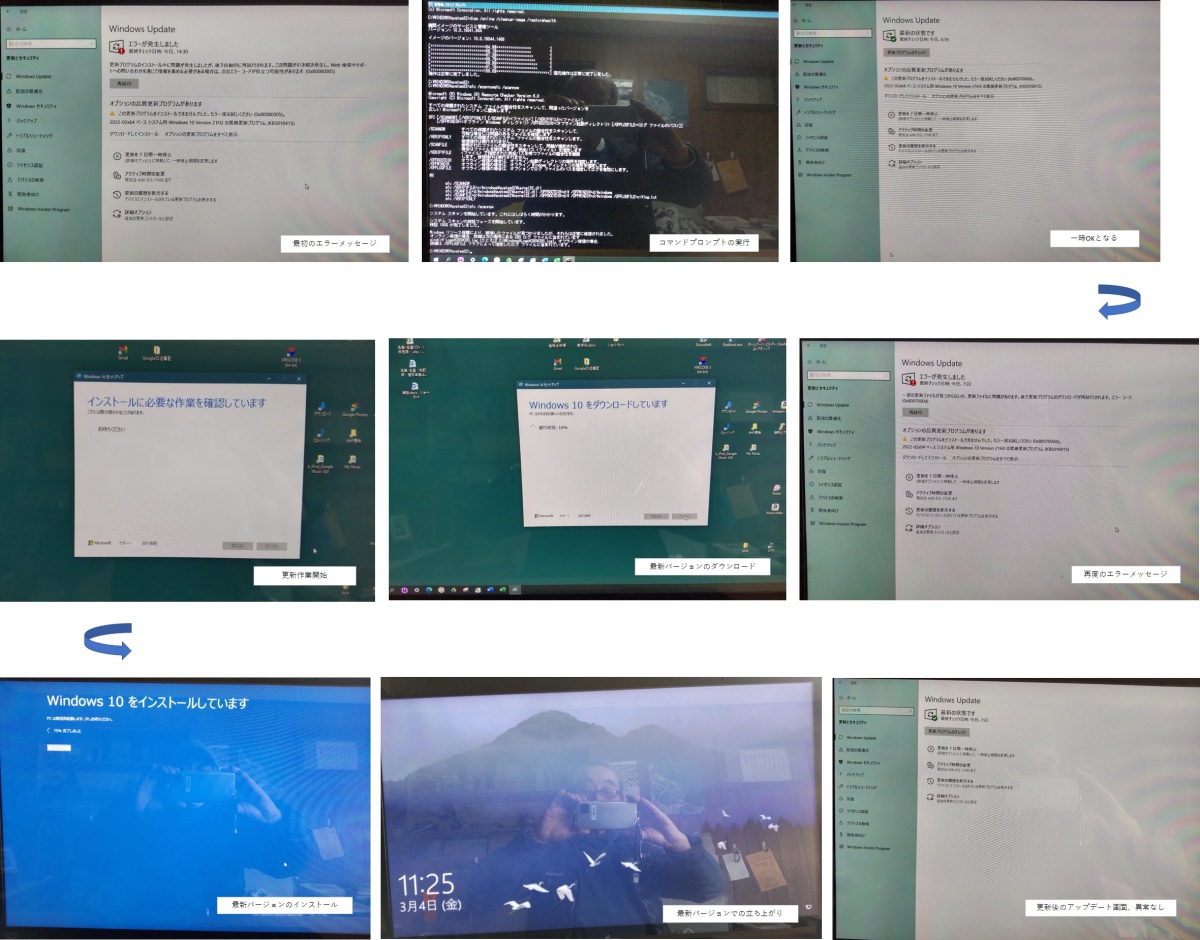
Task: Click the warning triangle in 再度のエラーメッセージ photo
Action: coord(906,439)
